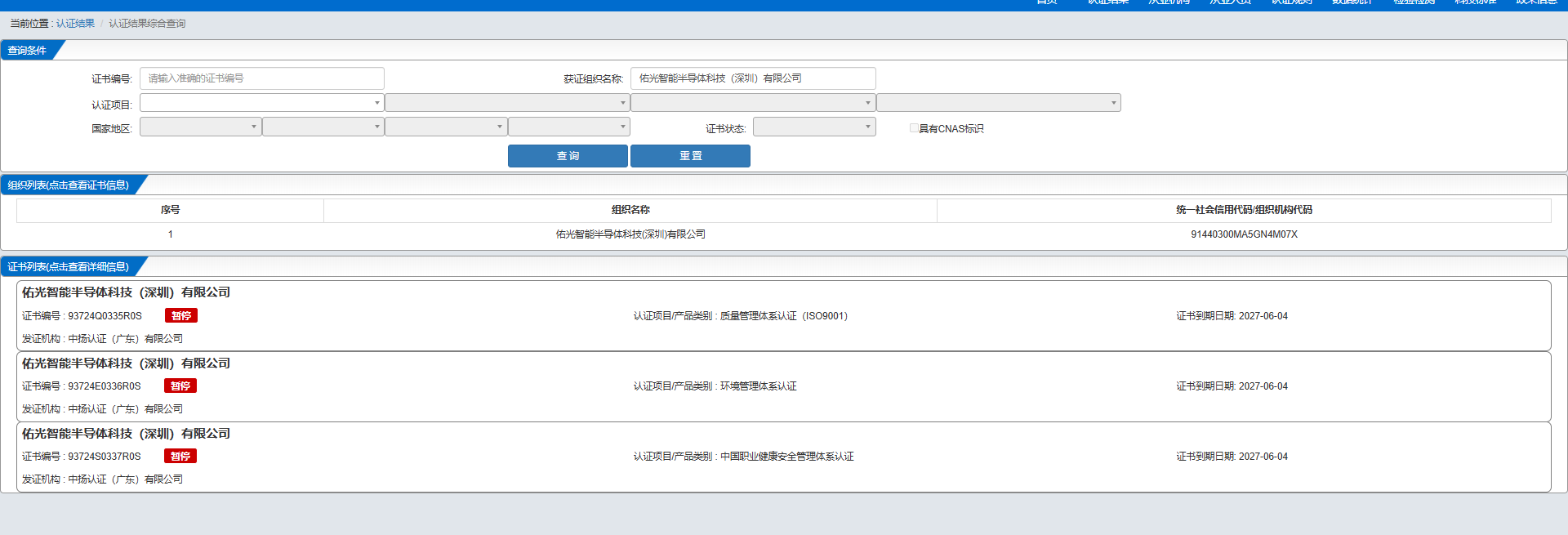Click 暂停 badge of certificate 93724E0336R0S
The height and width of the screenshot is (535, 1568).
pos(180,386)
